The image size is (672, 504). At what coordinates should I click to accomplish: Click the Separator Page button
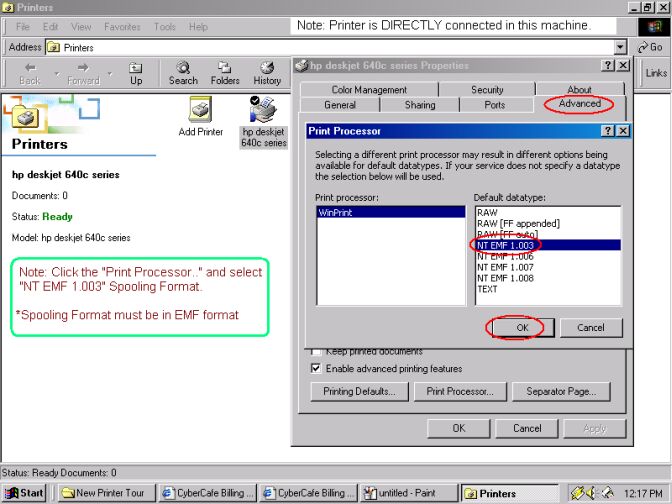coord(560,391)
